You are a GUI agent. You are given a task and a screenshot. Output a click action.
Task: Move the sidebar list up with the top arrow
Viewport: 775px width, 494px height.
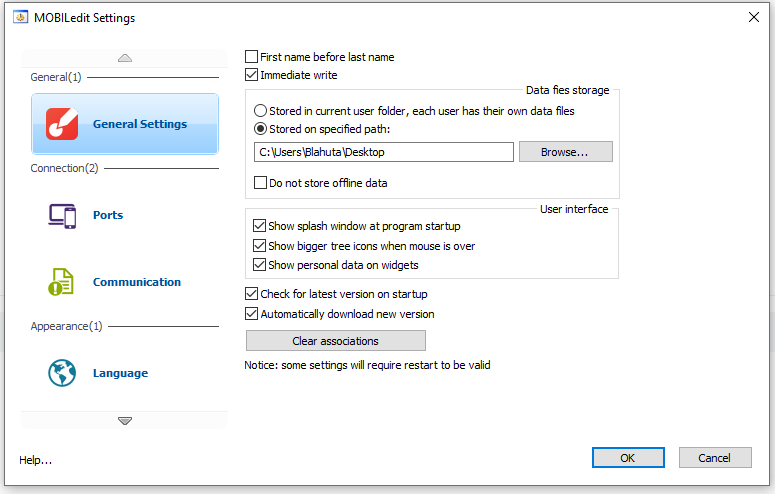pos(125,58)
